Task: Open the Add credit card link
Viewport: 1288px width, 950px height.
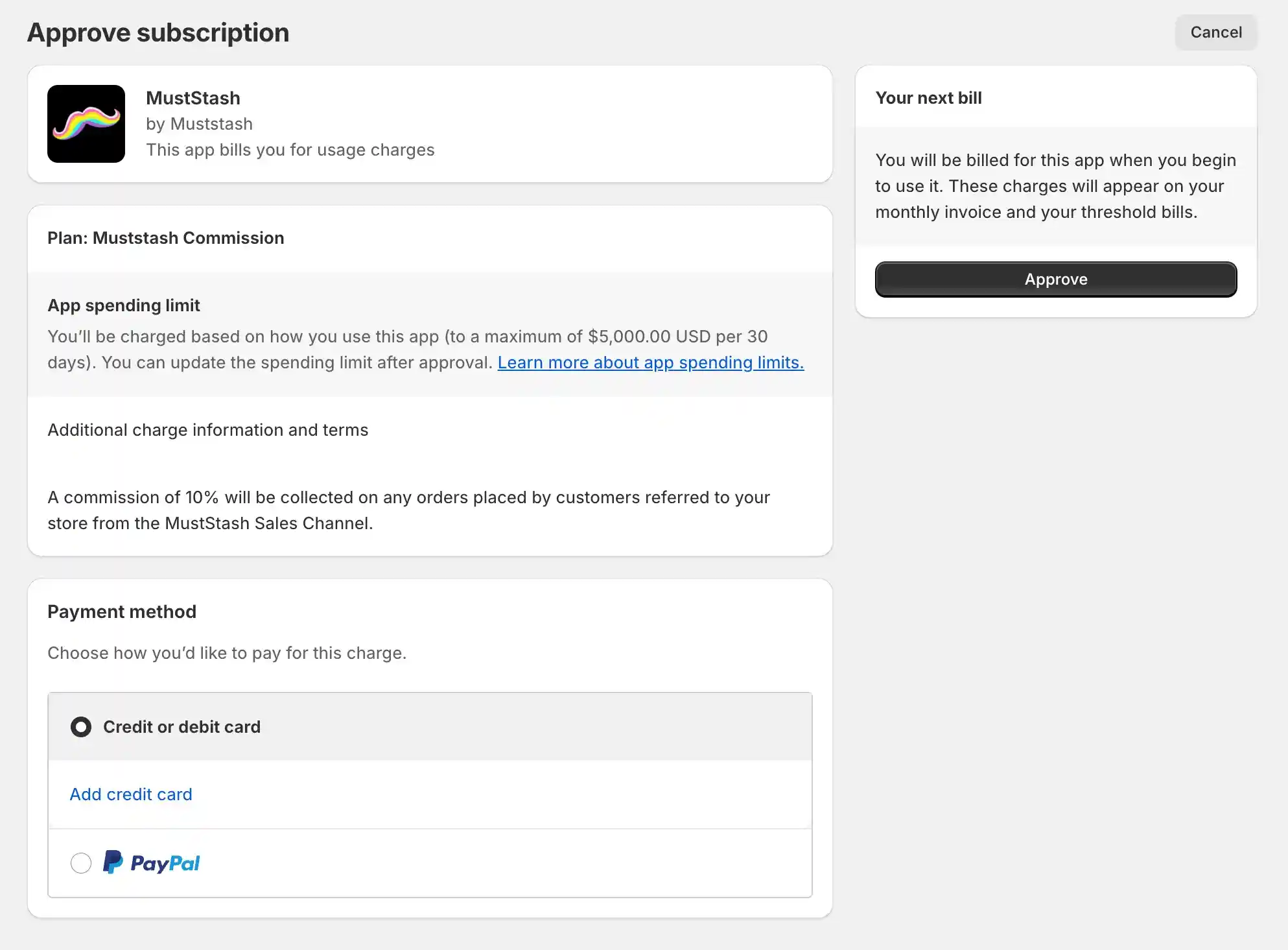Action: (131, 794)
